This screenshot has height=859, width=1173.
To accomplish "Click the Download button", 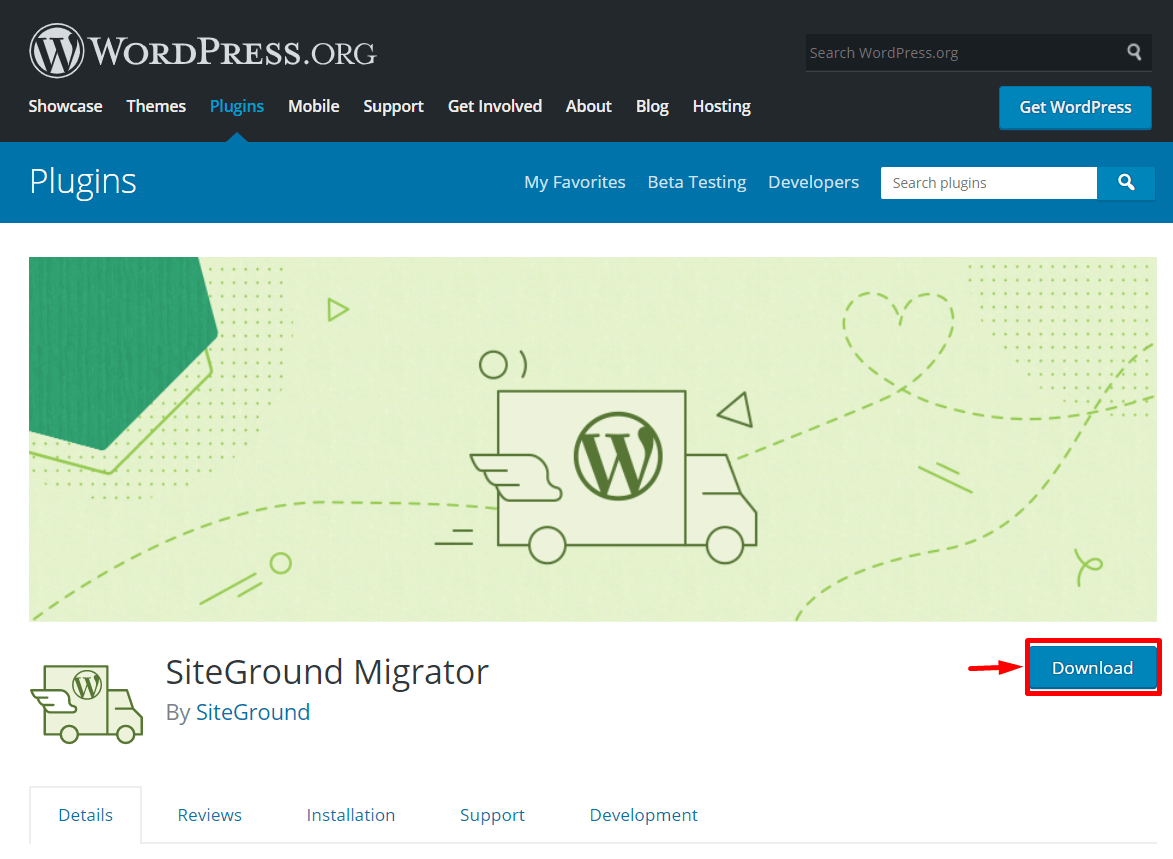I will [1092, 667].
